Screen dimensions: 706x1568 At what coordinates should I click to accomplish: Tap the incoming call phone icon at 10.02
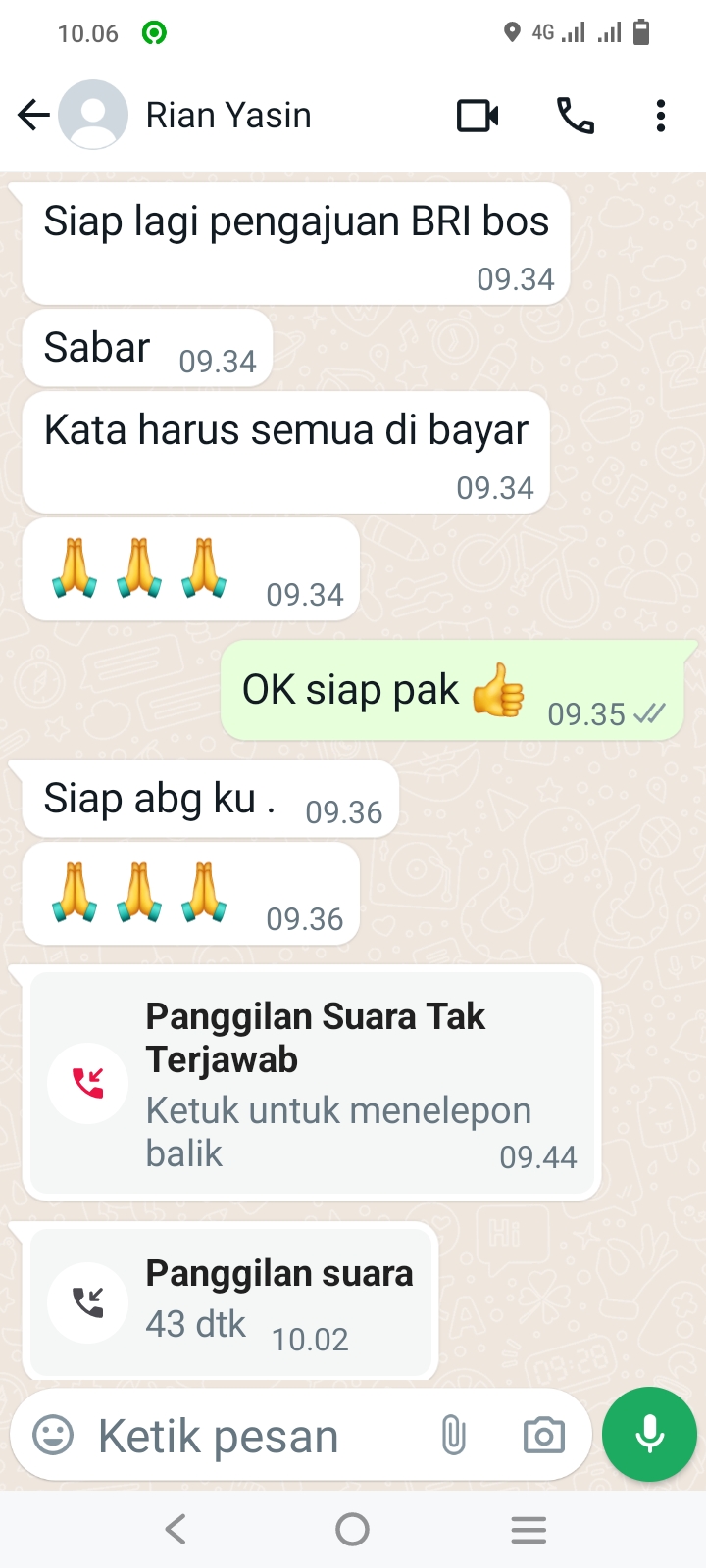pyautogui.click(x=87, y=1301)
